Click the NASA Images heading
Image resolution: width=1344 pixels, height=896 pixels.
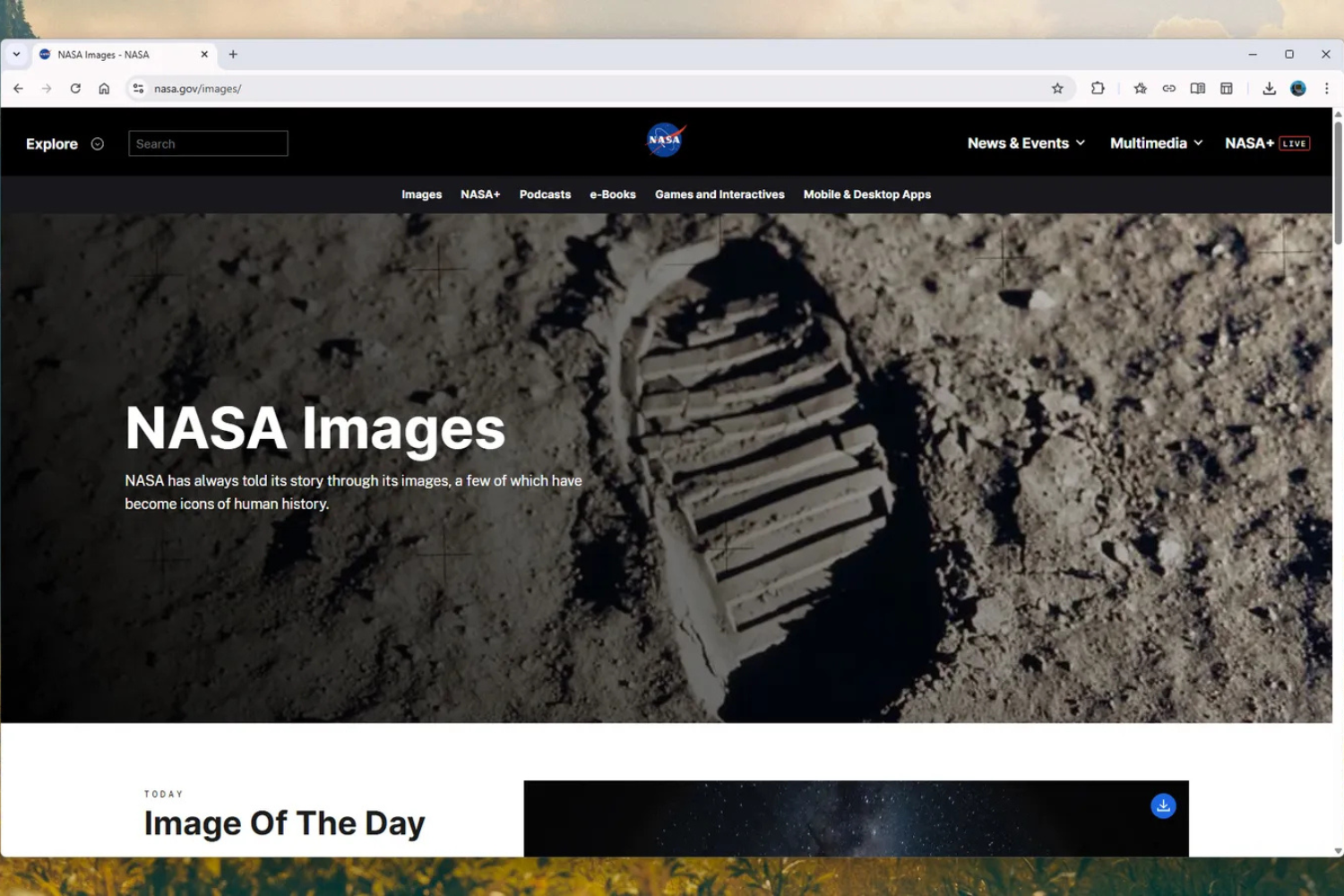(315, 428)
